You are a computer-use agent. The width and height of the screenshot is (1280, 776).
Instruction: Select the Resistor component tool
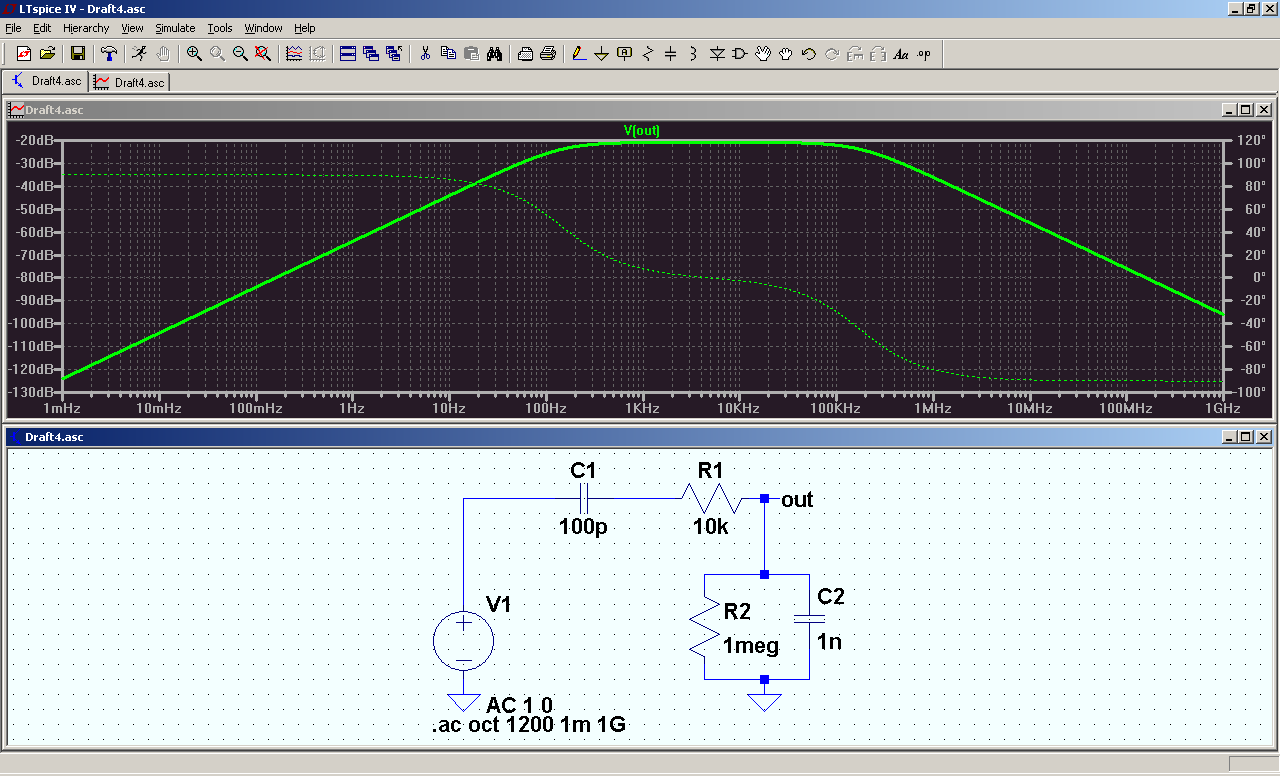[x=647, y=54]
